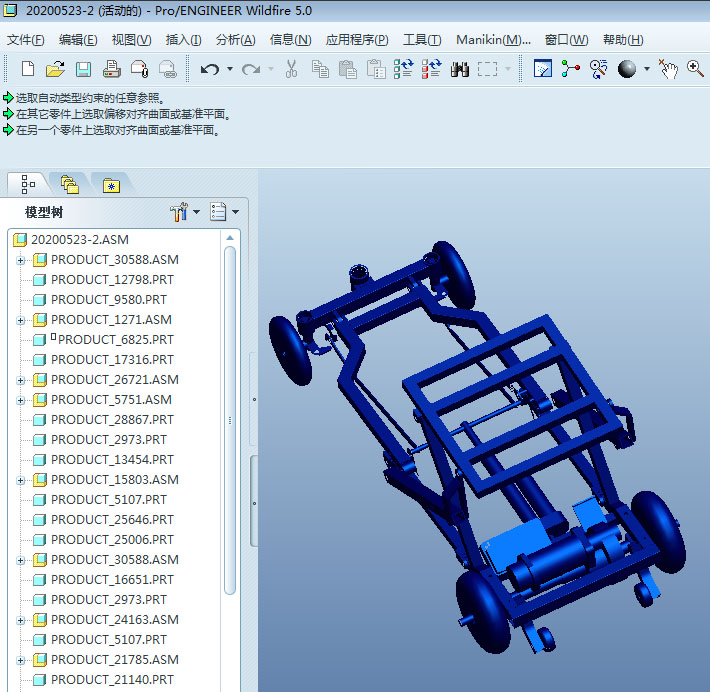Click the red Regeneration manager icon
The height and width of the screenshot is (692, 710).
tap(431, 69)
